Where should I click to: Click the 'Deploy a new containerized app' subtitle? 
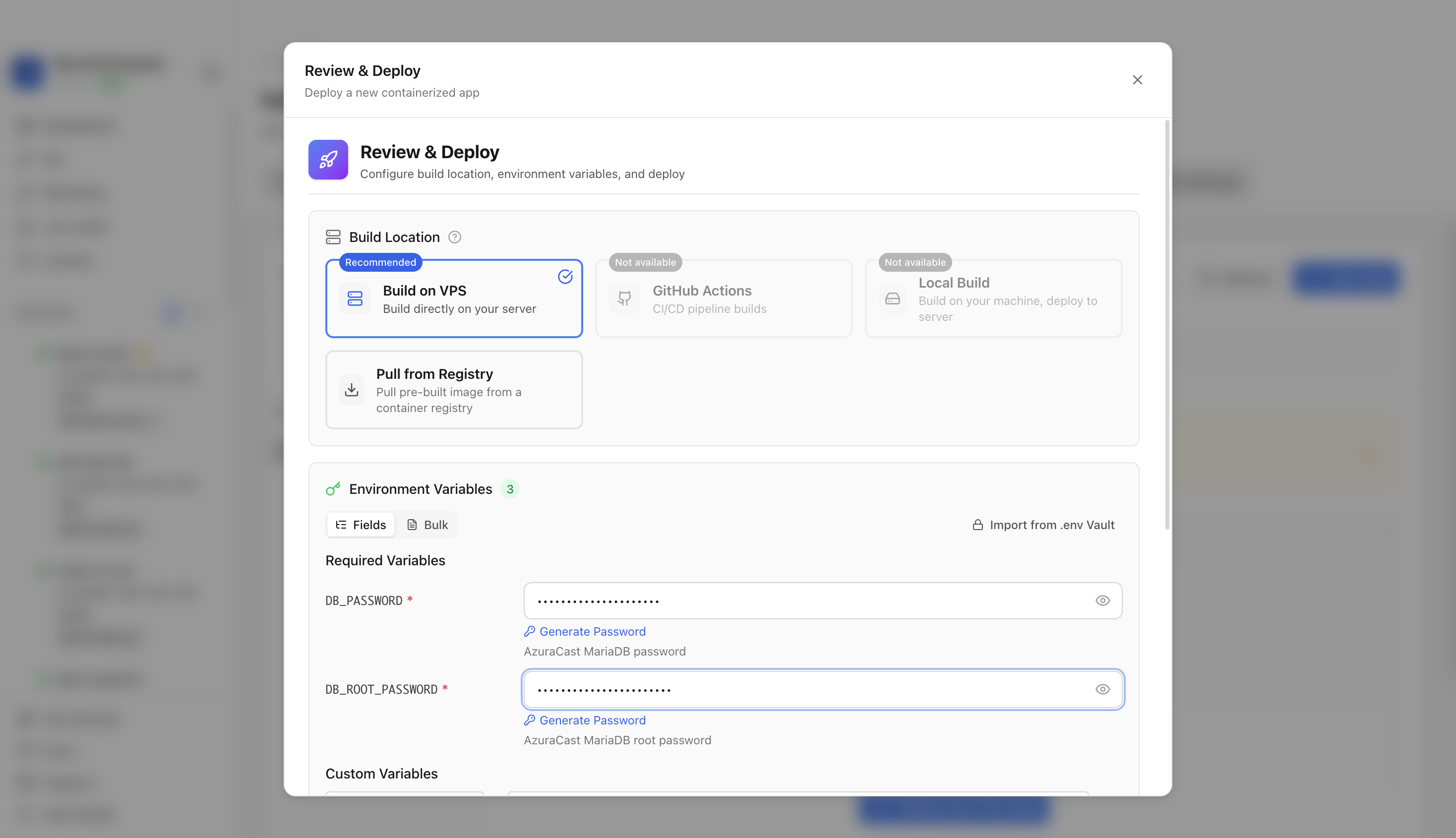(x=392, y=93)
